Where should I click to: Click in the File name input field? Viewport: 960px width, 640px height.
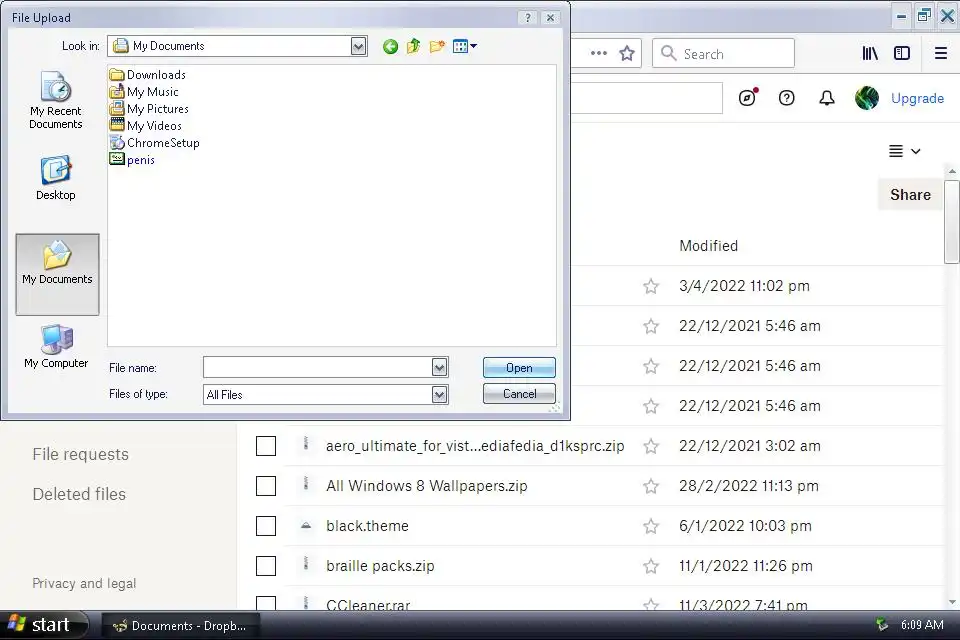pyautogui.click(x=318, y=367)
